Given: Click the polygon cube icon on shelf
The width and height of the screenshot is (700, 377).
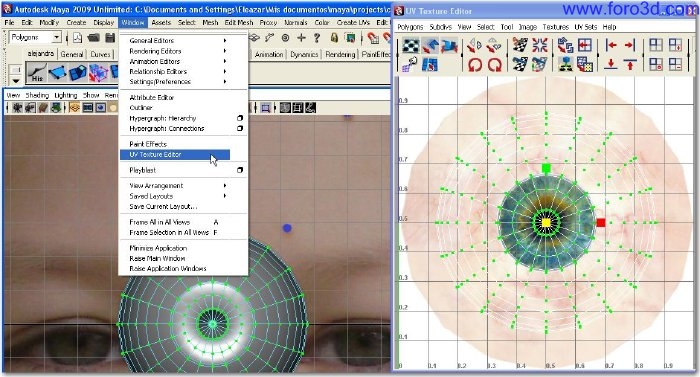Looking at the screenshot, I should [78, 72].
